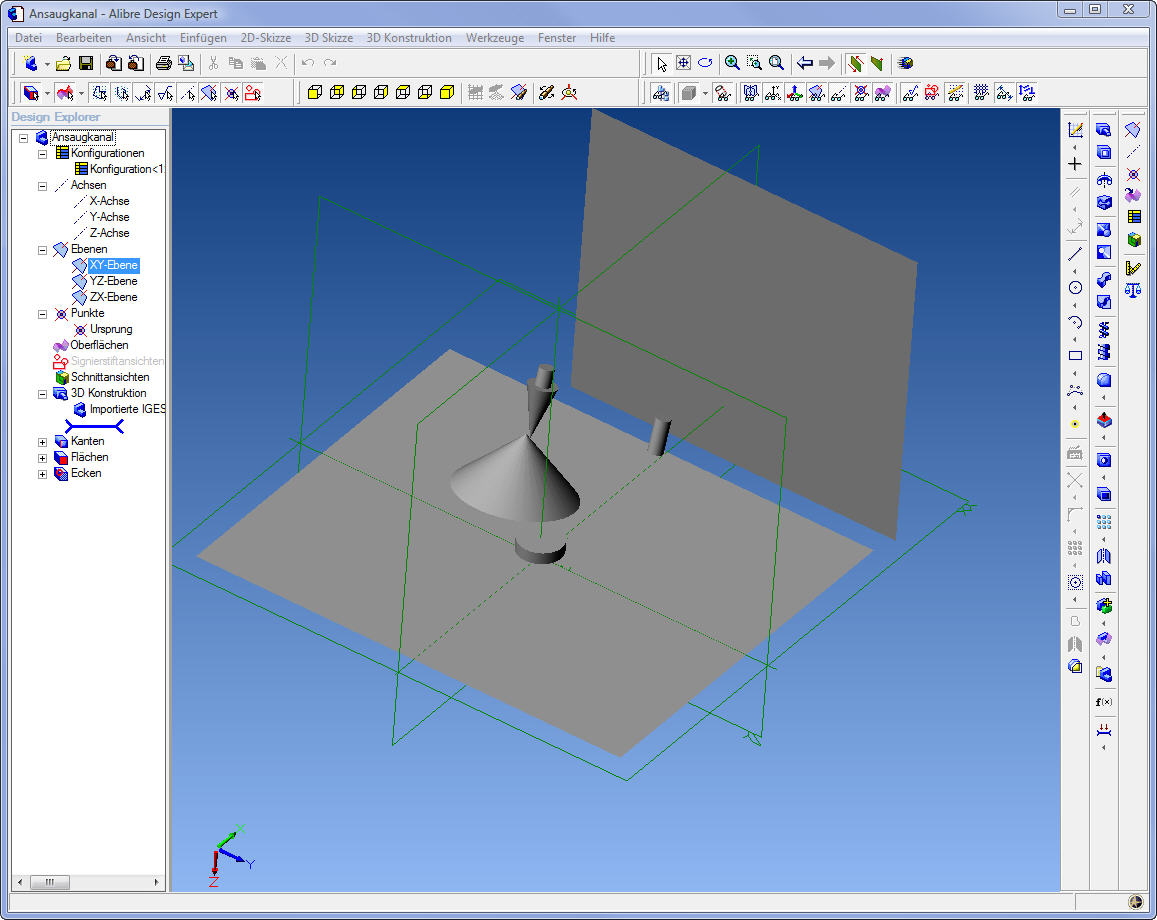Click the Mirror feature icon

tap(1104, 556)
